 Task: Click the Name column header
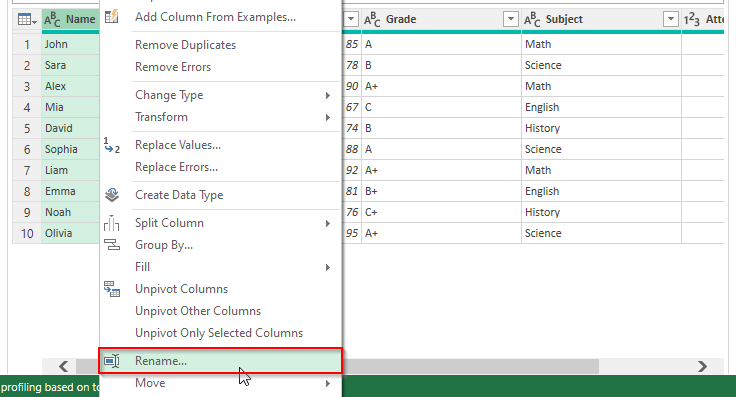point(70,19)
